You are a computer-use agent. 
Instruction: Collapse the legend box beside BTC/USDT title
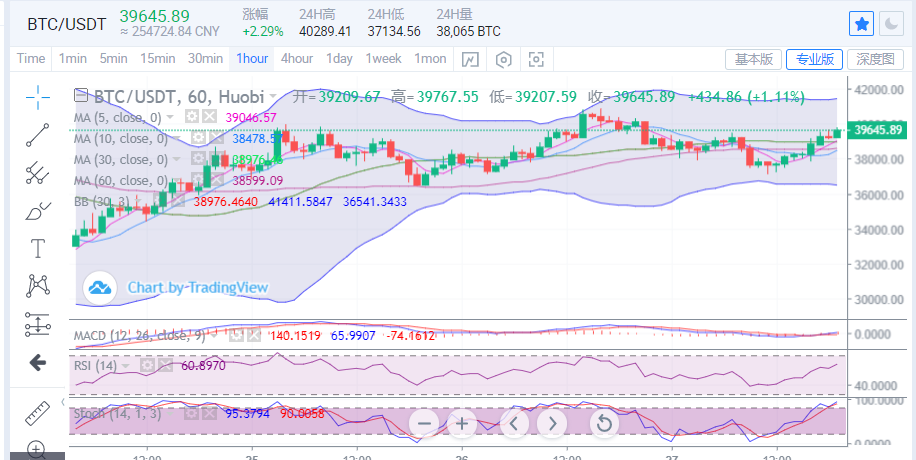point(81,95)
